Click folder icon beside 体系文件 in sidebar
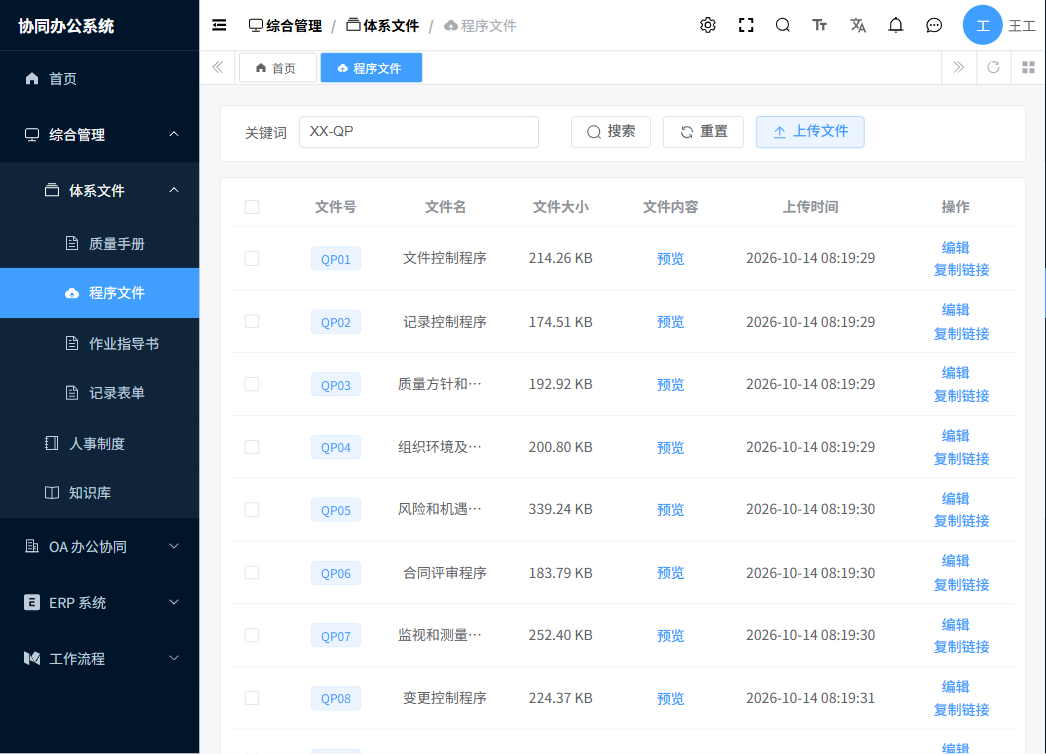This screenshot has width=1046, height=754. (52, 190)
